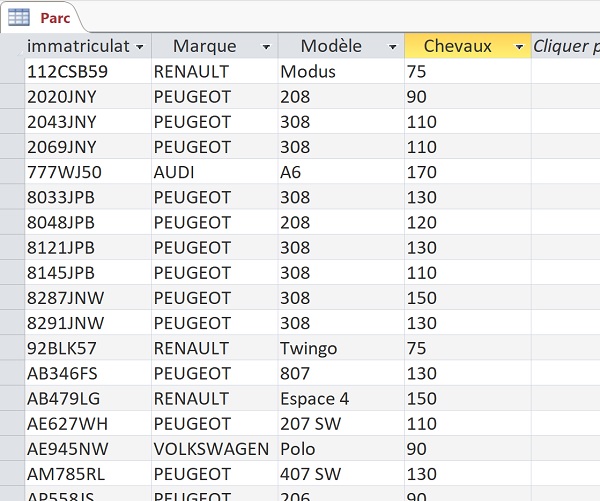This screenshot has width=600, height=501.
Task: Click the Polo model cell
Action: [x=341, y=449]
